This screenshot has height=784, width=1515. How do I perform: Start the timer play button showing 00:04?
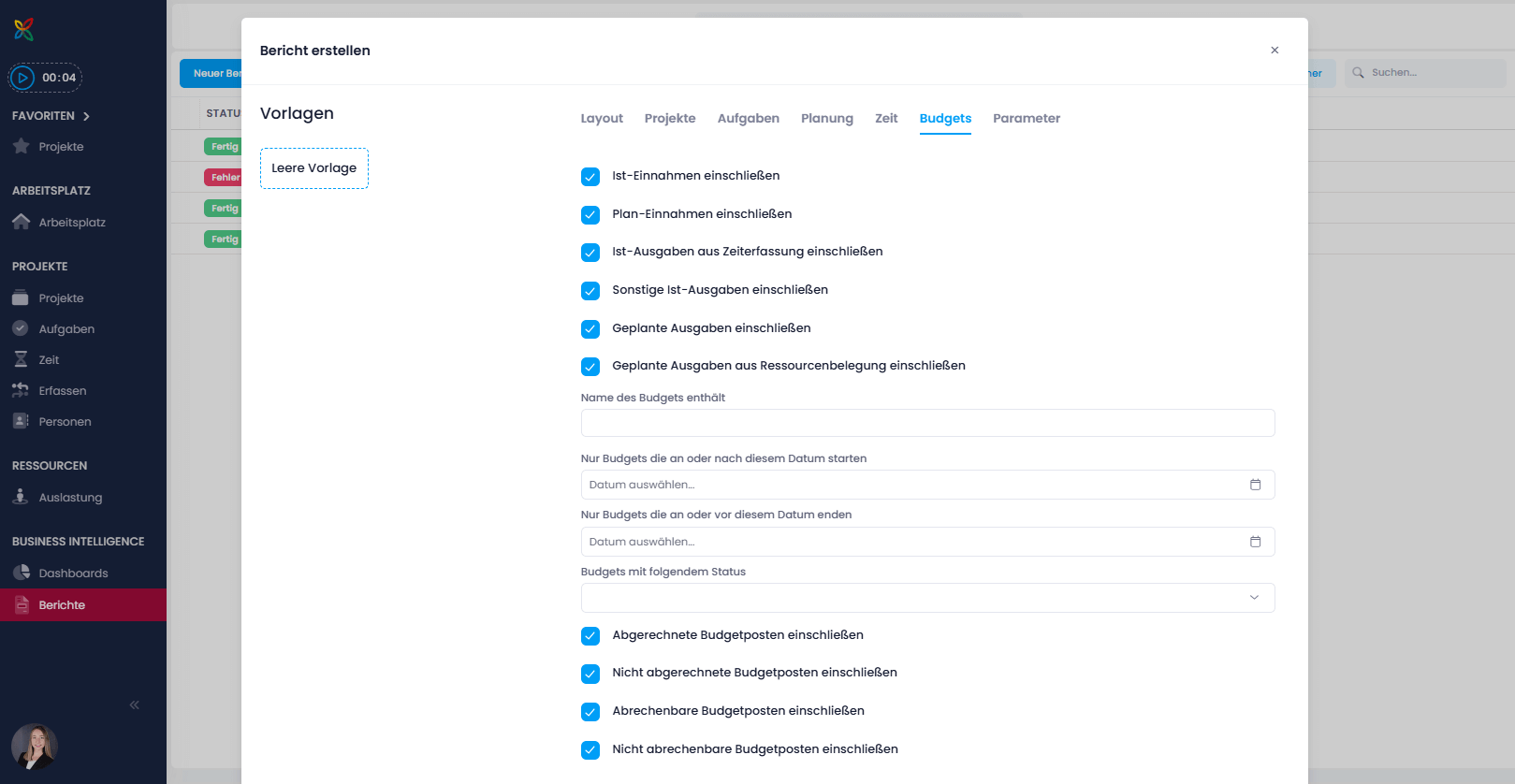[23, 78]
